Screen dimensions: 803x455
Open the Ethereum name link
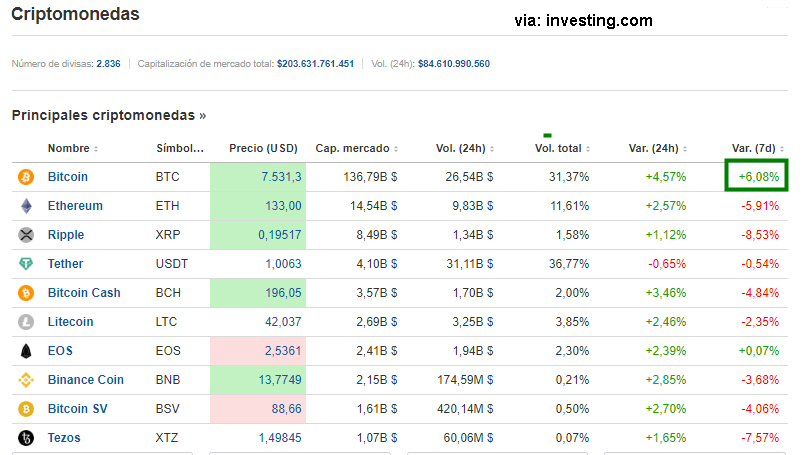coord(75,206)
